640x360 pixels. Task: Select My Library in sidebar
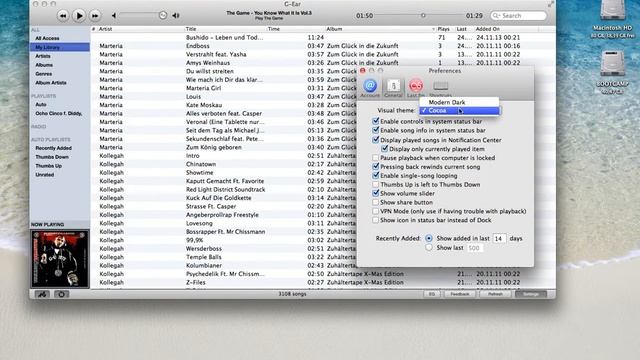pyautogui.click(x=60, y=47)
